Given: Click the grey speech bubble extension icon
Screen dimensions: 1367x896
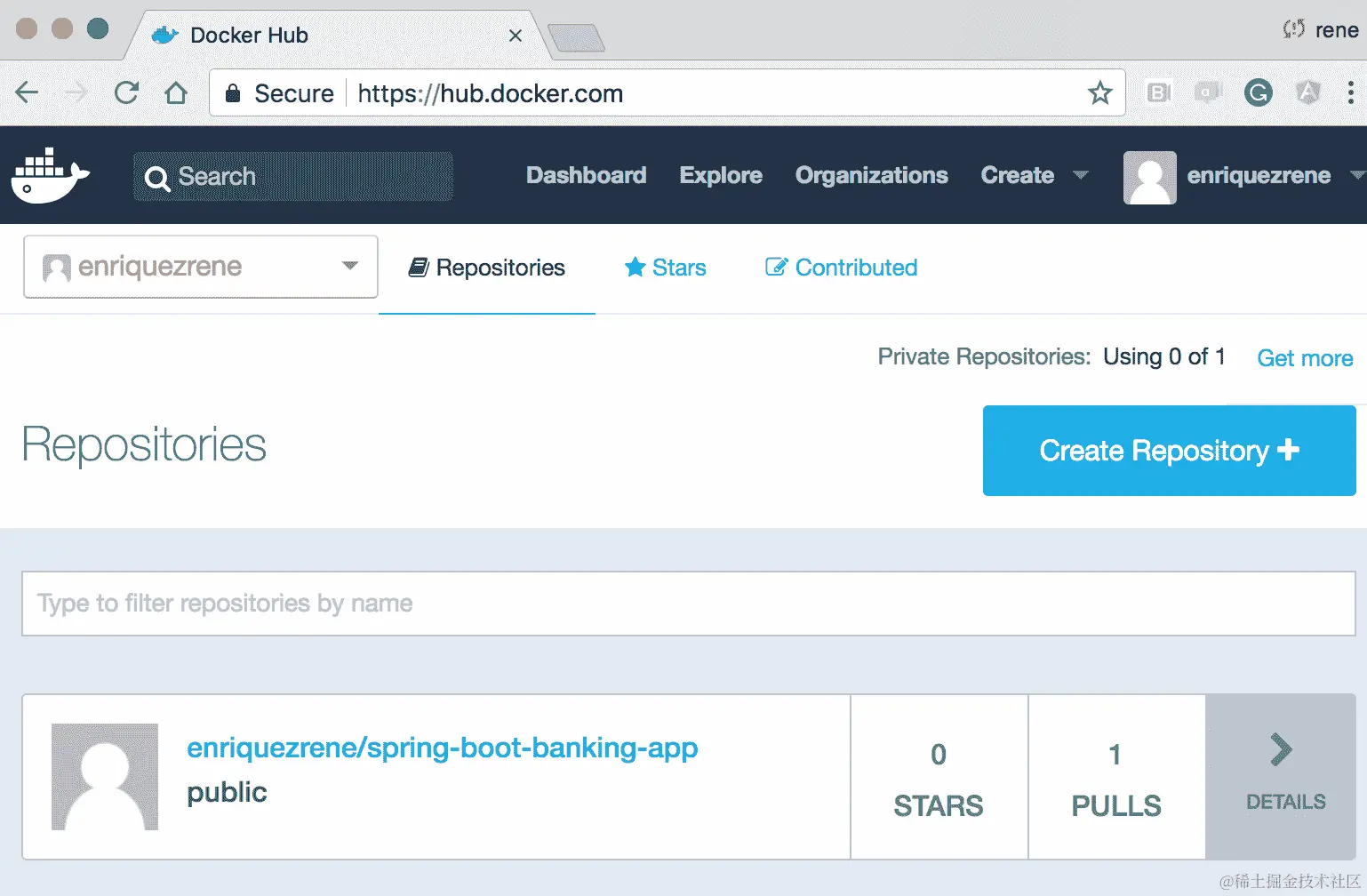Looking at the screenshot, I should click(x=1208, y=92).
